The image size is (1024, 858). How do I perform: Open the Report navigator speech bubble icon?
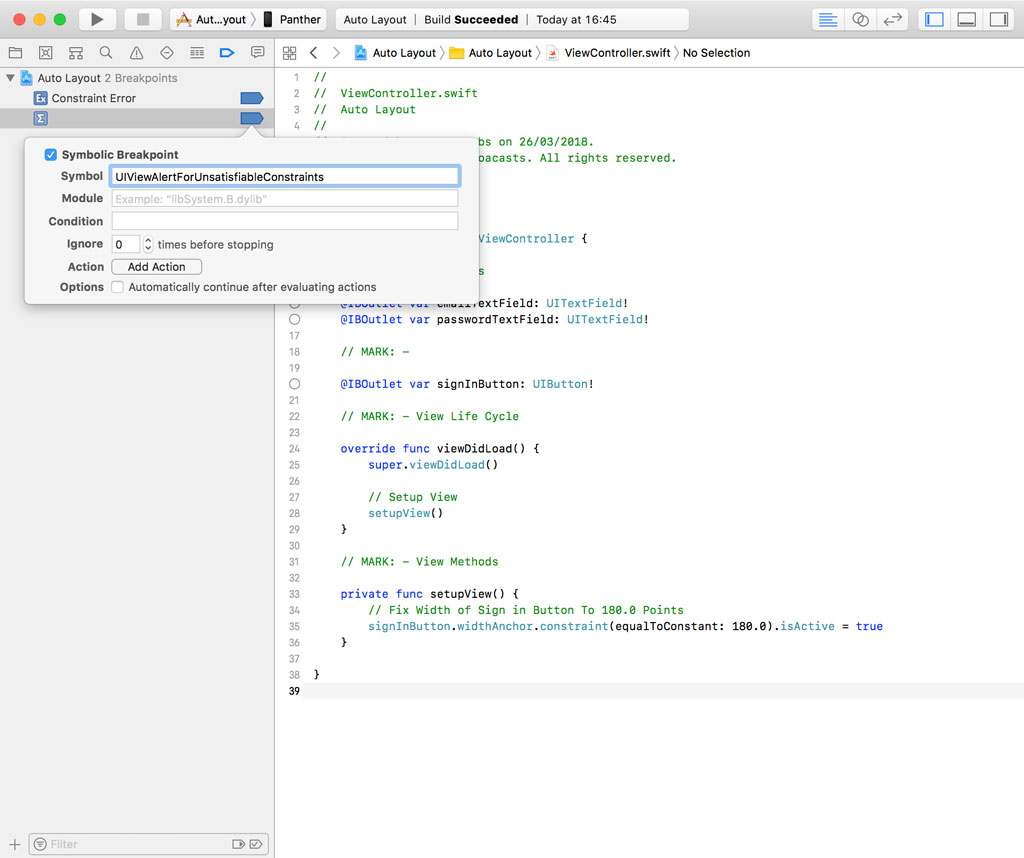[x=257, y=52]
